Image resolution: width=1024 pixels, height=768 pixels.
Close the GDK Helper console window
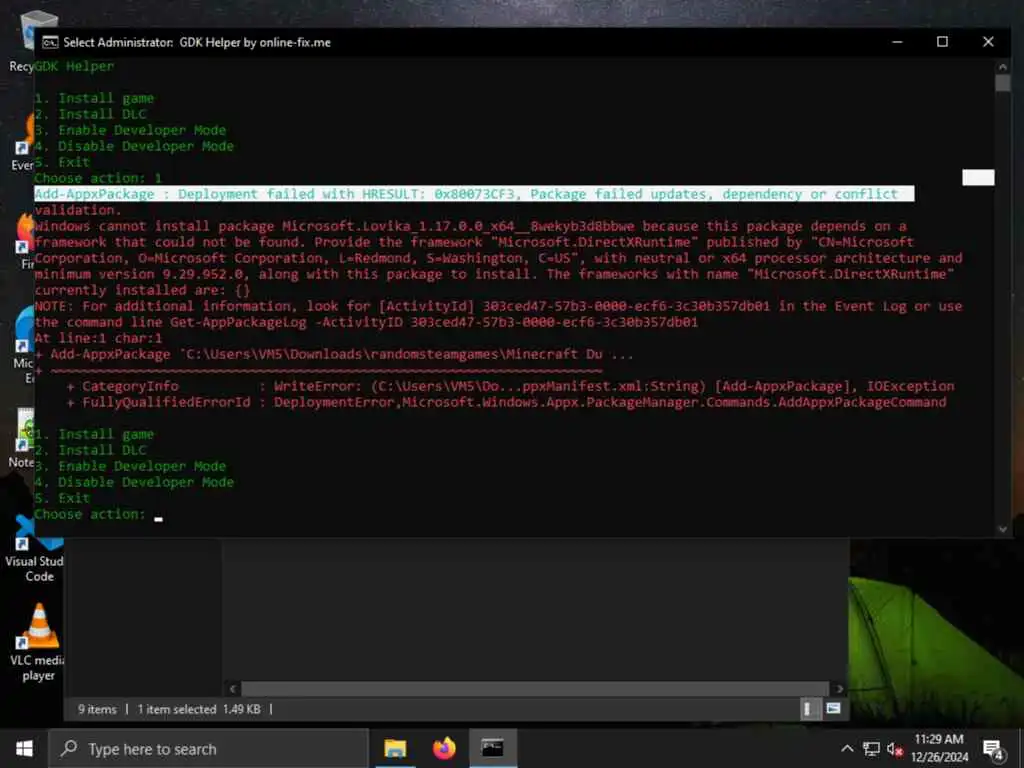[x=988, y=42]
